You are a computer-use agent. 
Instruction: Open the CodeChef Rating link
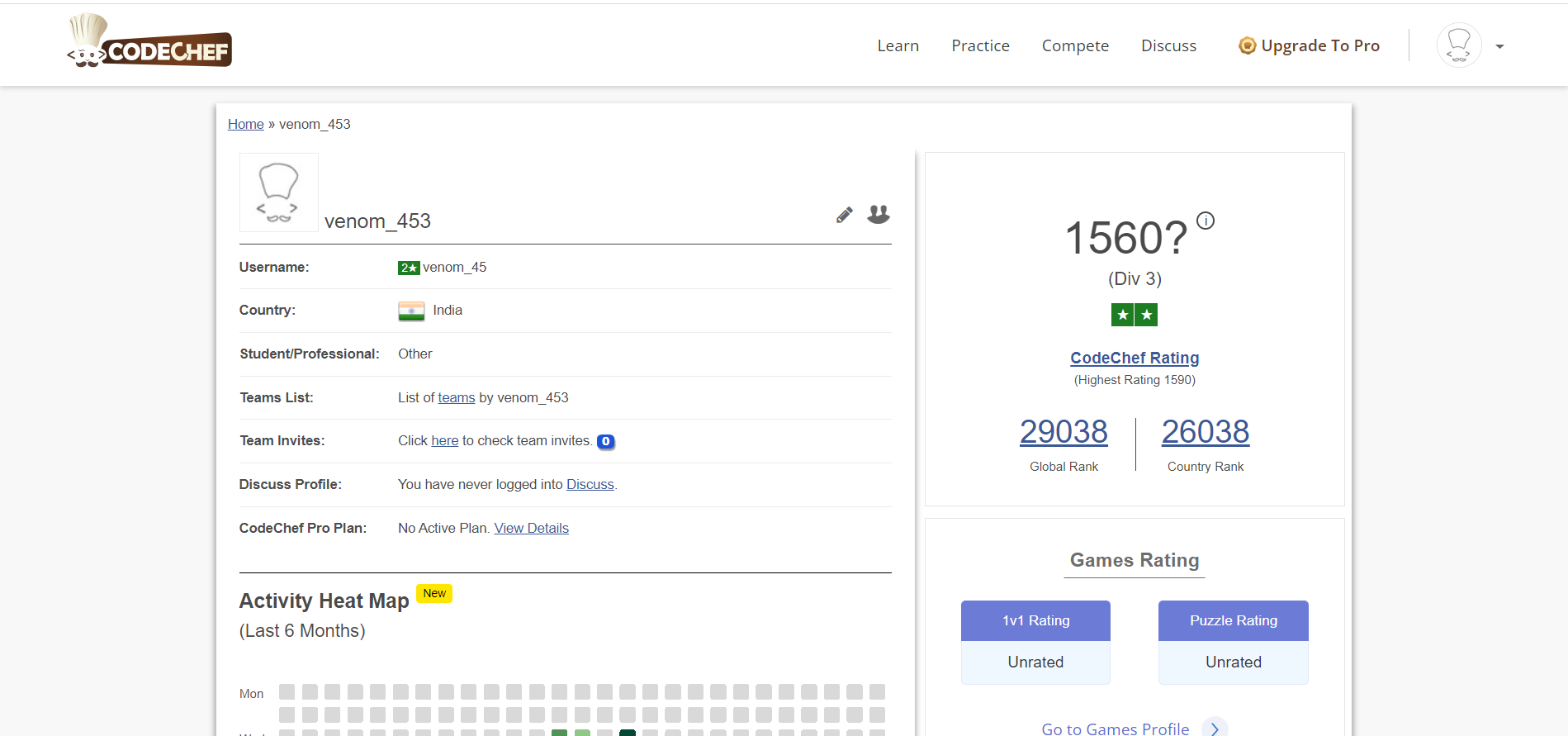point(1135,358)
